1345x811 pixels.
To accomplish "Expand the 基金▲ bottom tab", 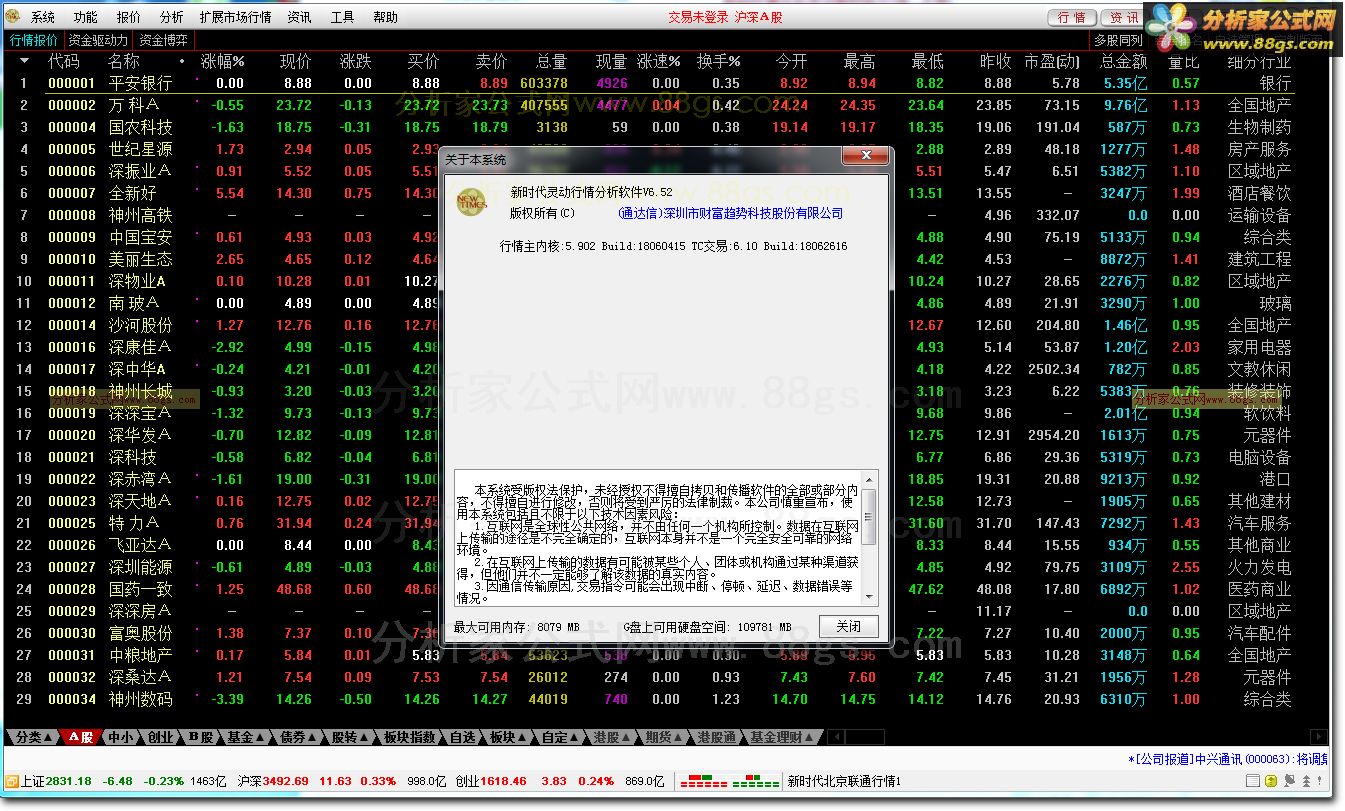I will [245, 737].
